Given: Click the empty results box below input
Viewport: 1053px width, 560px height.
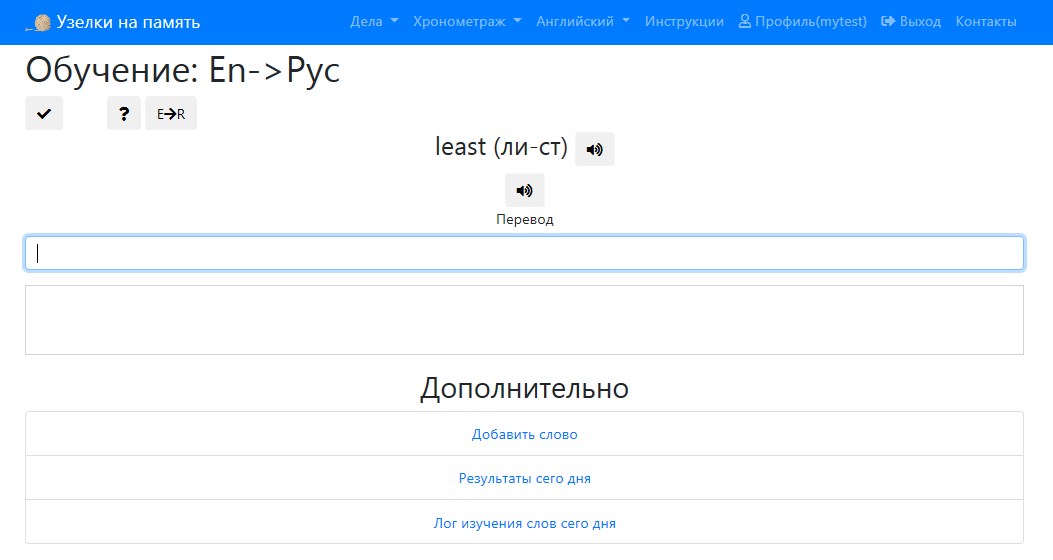Looking at the screenshot, I should pos(524,320).
